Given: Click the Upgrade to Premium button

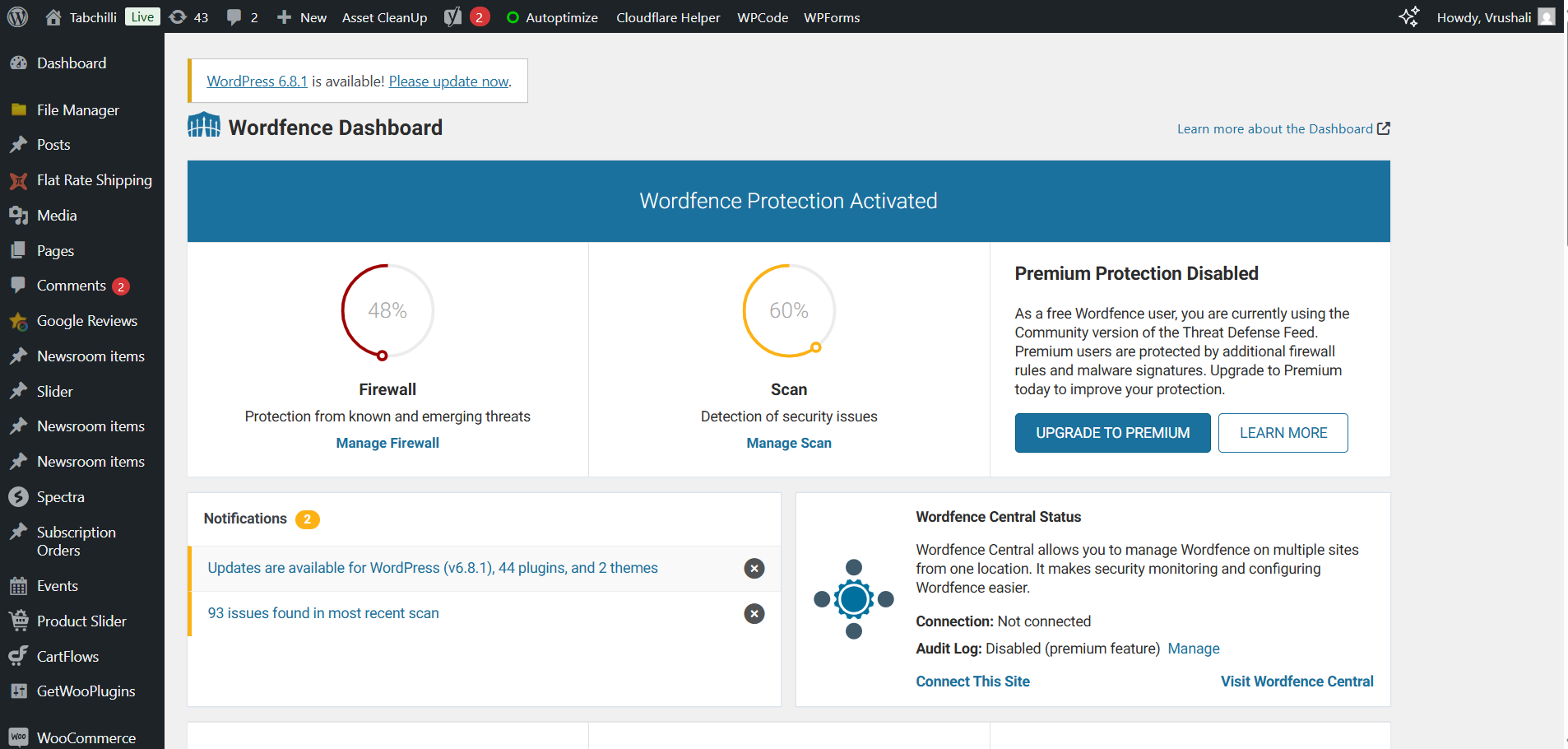Looking at the screenshot, I should pyautogui.click(x=1112, y=433).
